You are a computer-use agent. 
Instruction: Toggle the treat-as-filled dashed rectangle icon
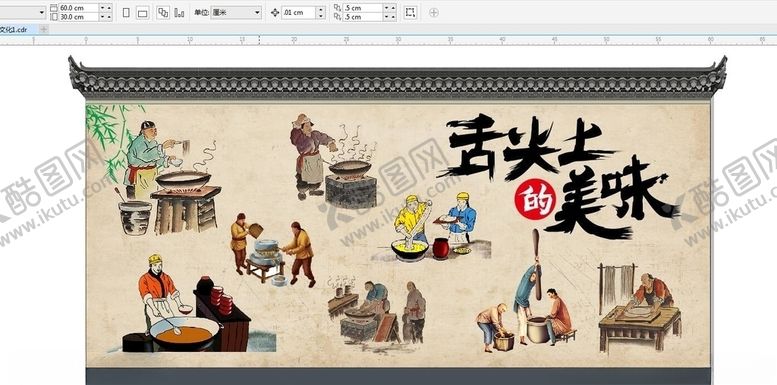[410, 12]
